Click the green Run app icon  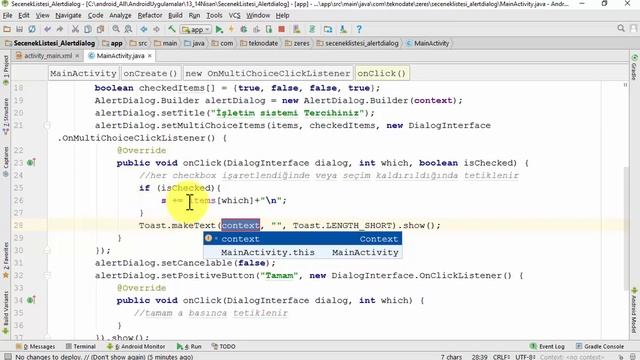coord(219,29)
